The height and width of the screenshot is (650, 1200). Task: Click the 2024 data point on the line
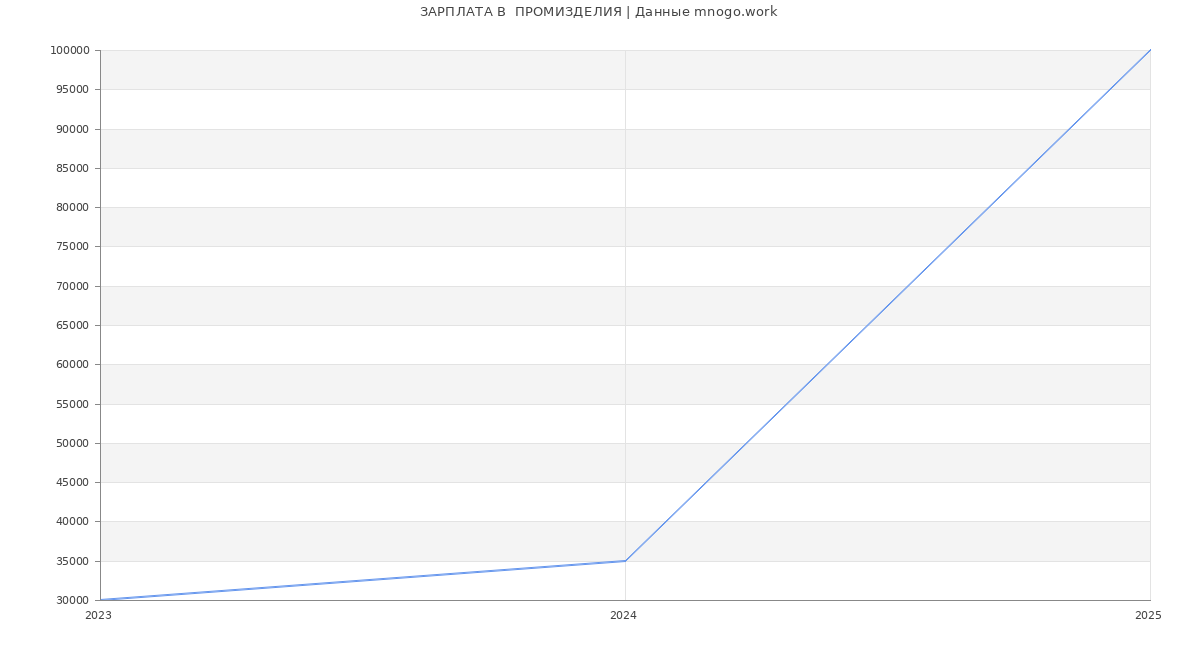pyautogui.click(x=625, y=561)
